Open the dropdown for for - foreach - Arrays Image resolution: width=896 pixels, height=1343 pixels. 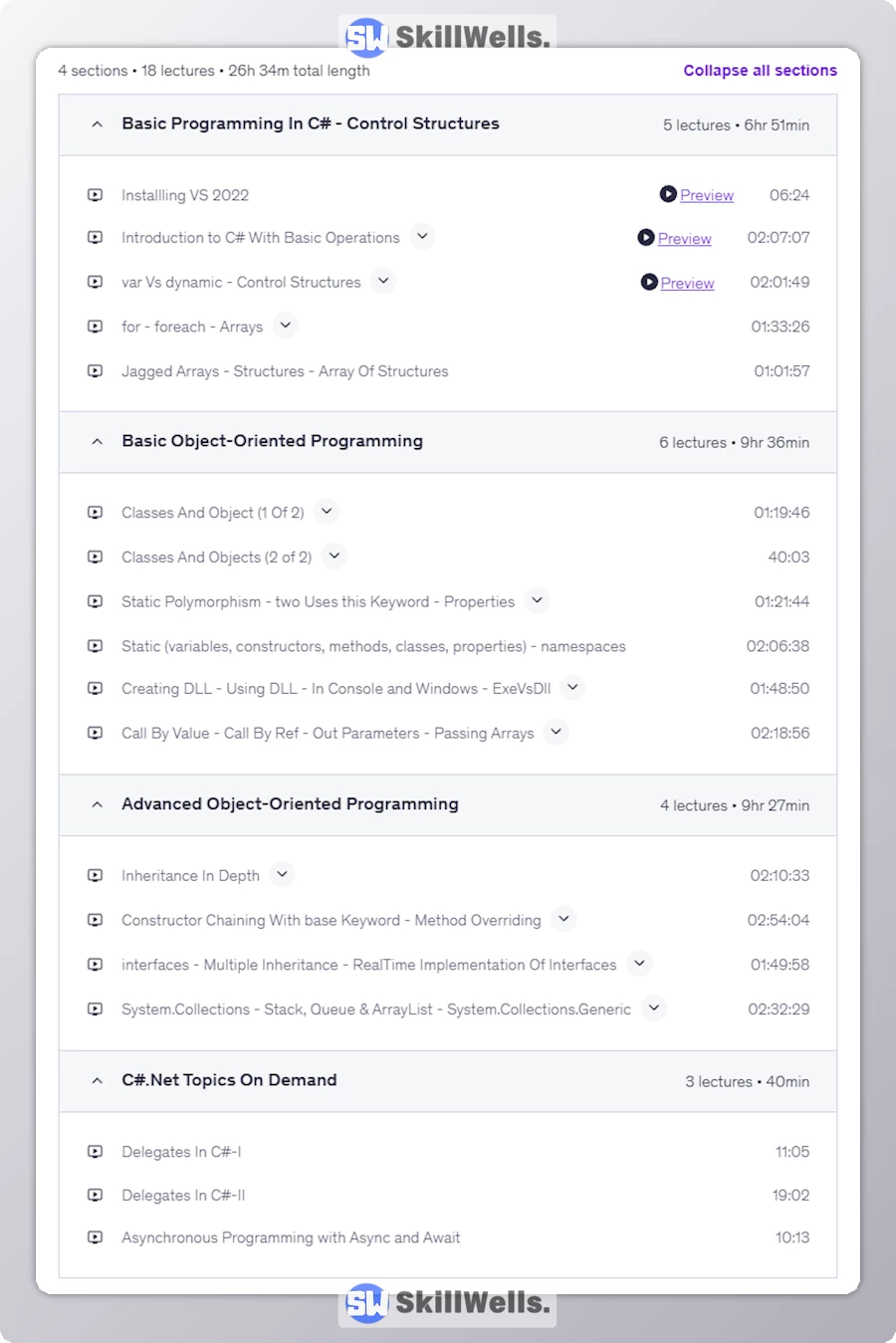(x=286, y=326)
